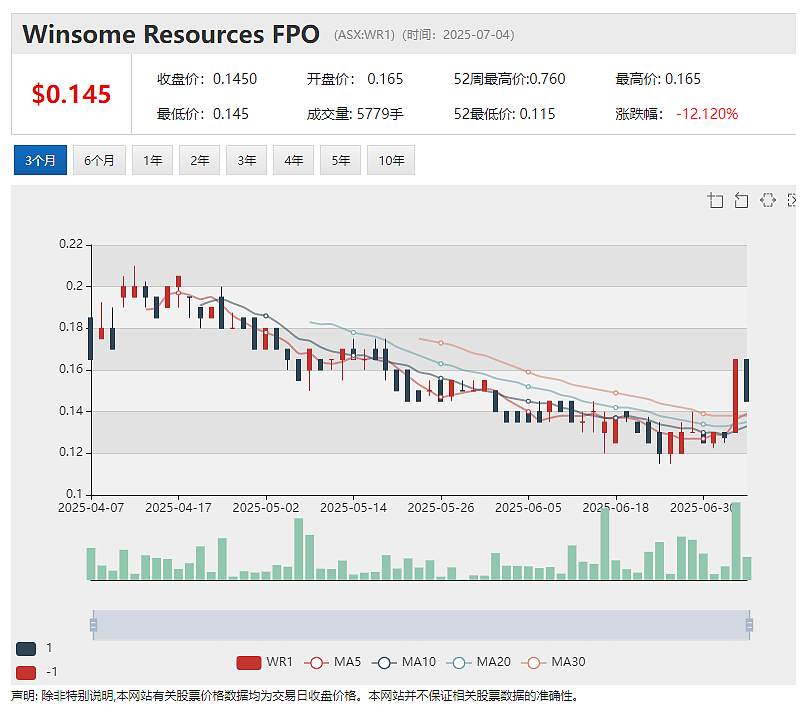Click the 2025-05-02 axis date label

tap(266, 508)
